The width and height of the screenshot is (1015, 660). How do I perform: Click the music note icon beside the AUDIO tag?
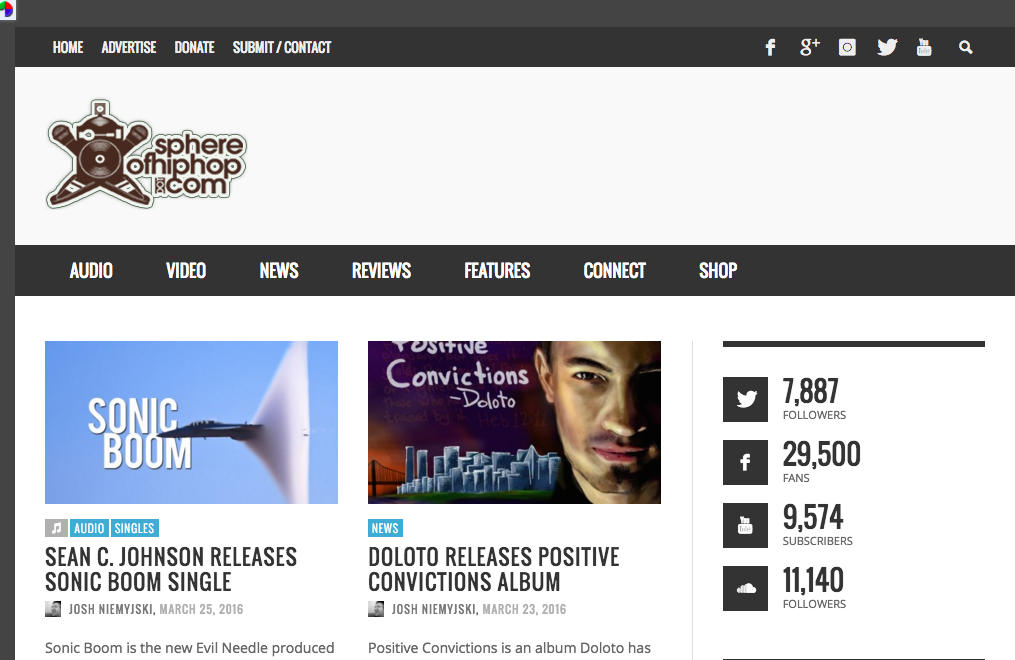pos(56,528)
